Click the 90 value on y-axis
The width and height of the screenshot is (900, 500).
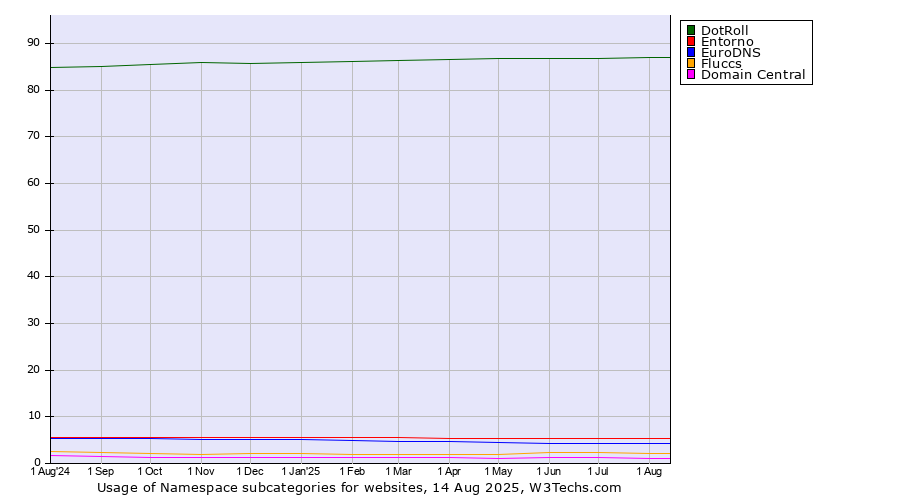33,43
